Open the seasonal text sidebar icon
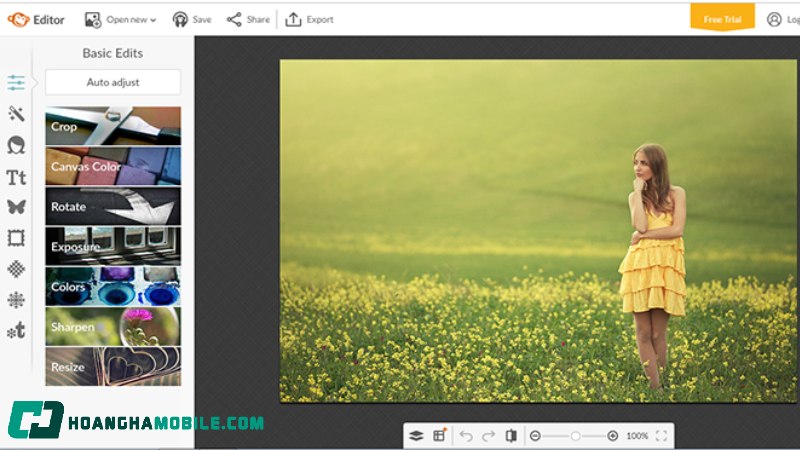Image resolution: width=800 pixels, height=450 pixels. [x=16, y=331]
